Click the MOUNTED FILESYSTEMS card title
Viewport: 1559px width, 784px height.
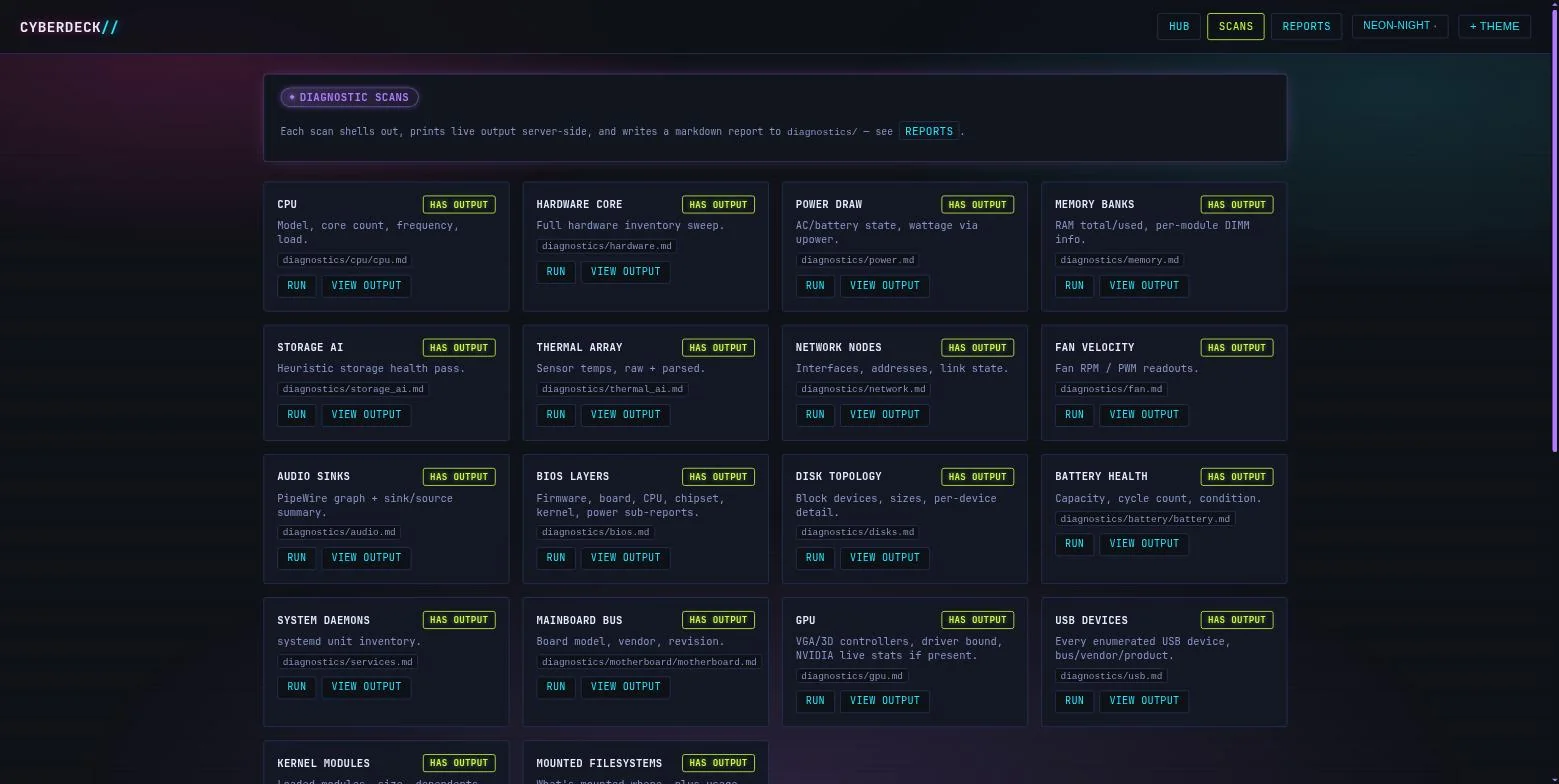click(599, 763)
